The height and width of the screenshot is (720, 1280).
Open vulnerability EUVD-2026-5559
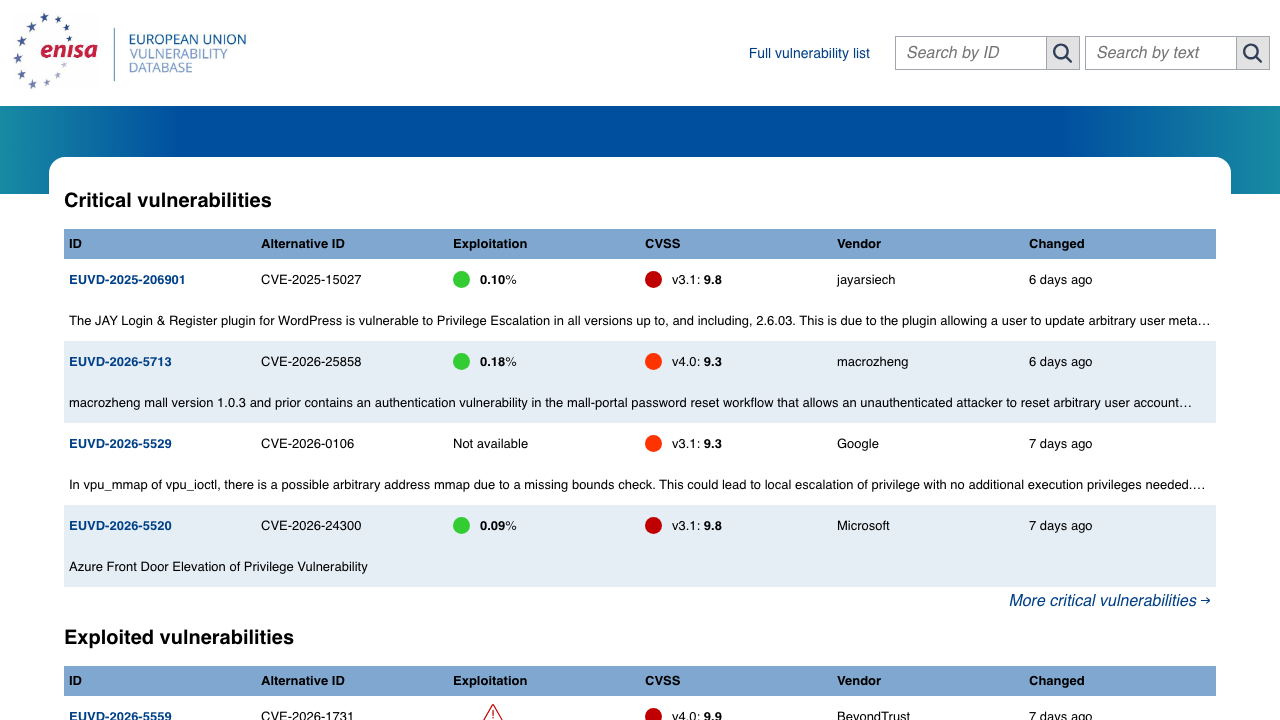(120, 715)
